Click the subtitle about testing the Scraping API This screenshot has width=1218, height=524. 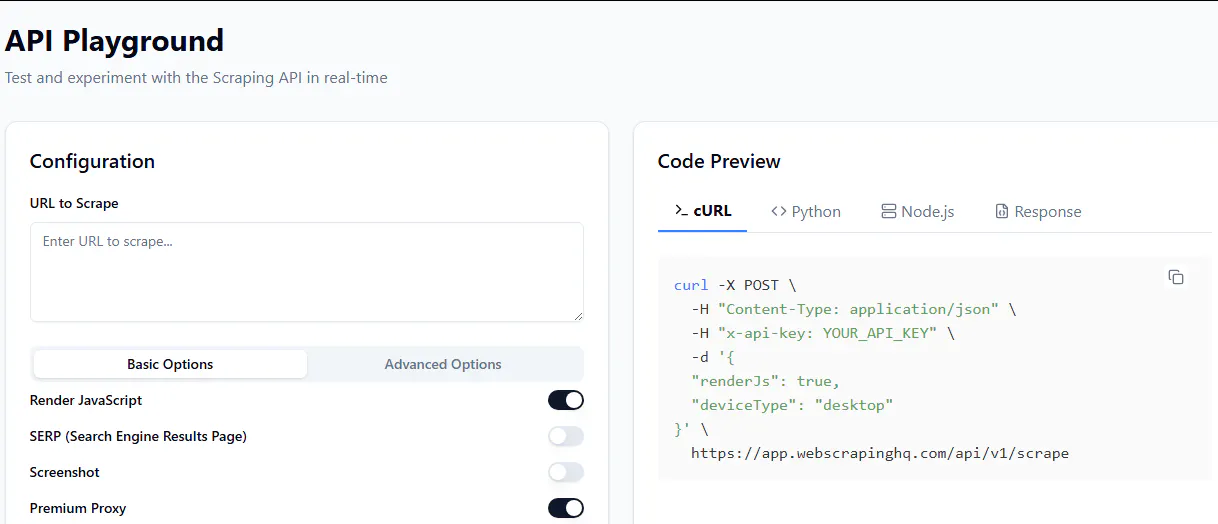(x=196, y=77)
